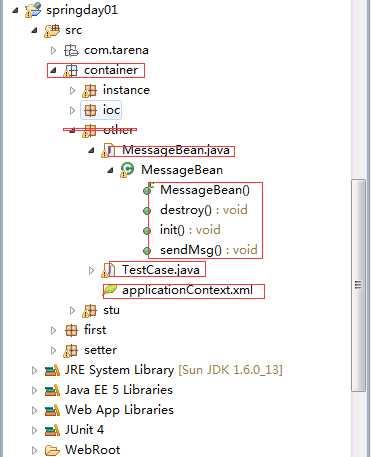
Task: Collapse the springday01 project node
Action: click(15, 10)
